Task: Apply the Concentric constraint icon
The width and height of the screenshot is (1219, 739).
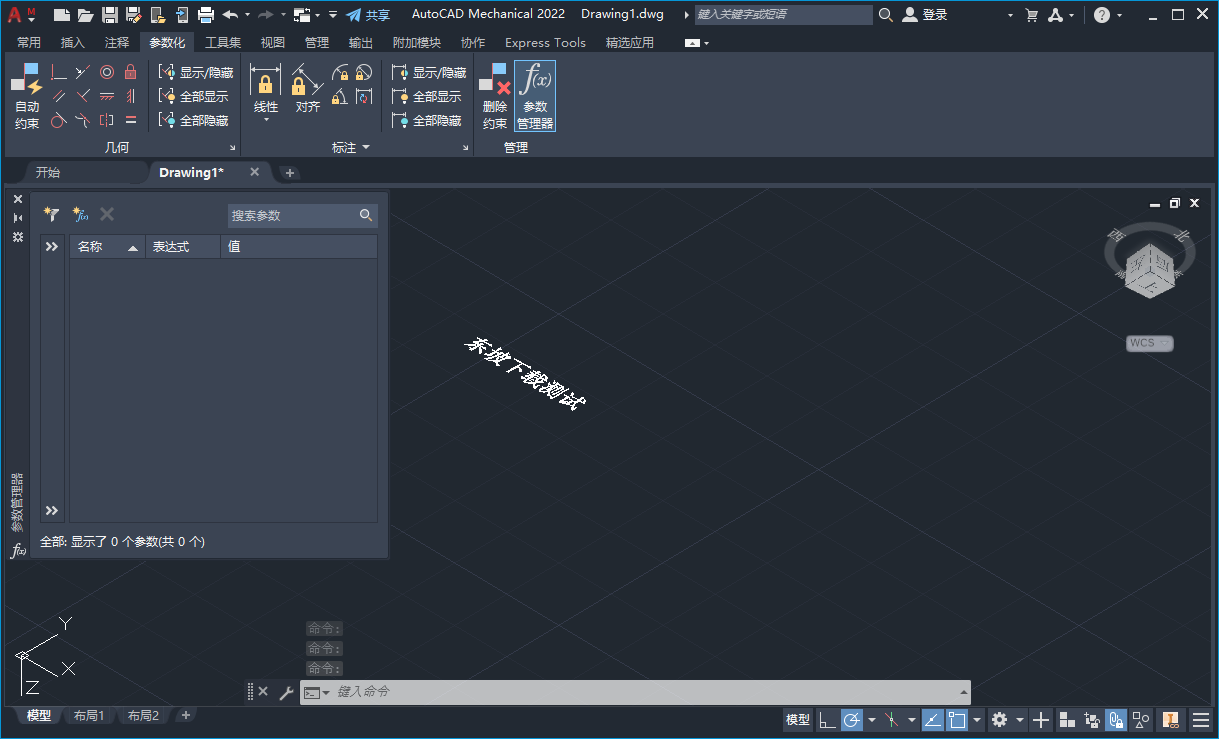Action: [x=107, y=72]
